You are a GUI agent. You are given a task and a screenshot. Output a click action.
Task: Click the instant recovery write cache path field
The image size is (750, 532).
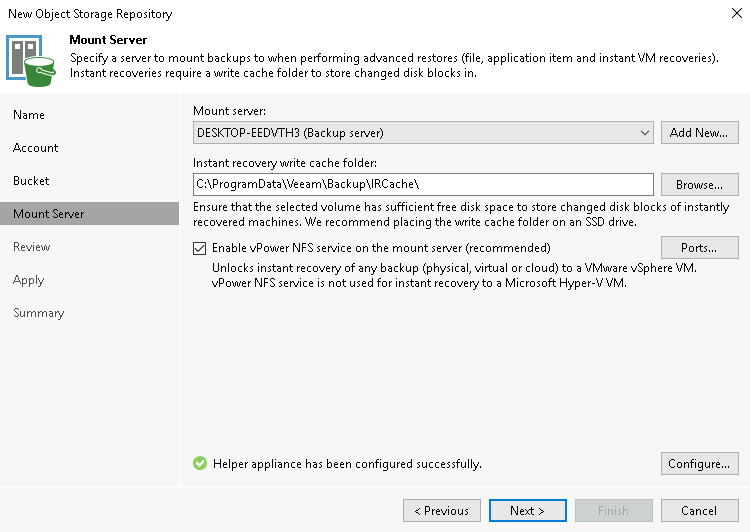point(423,184)
